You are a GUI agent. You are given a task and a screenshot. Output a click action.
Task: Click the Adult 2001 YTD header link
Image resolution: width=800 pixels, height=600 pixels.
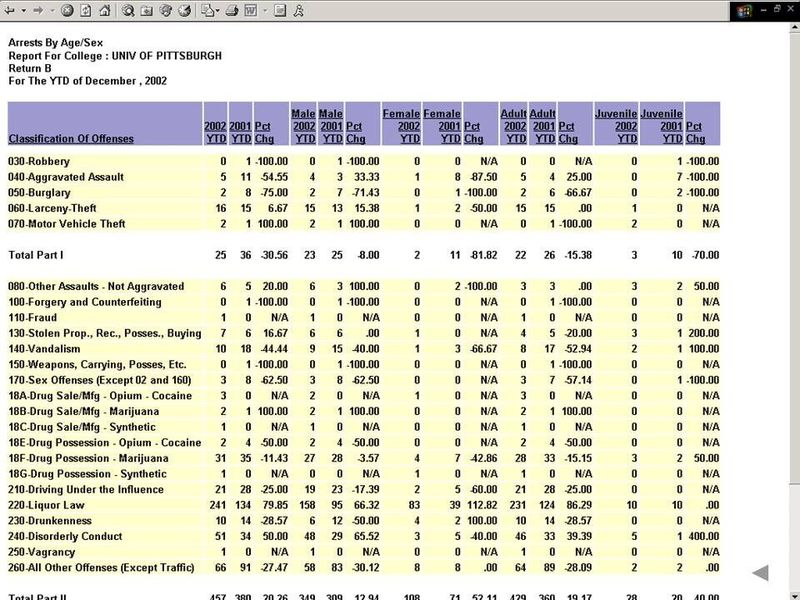click(542, 126)
